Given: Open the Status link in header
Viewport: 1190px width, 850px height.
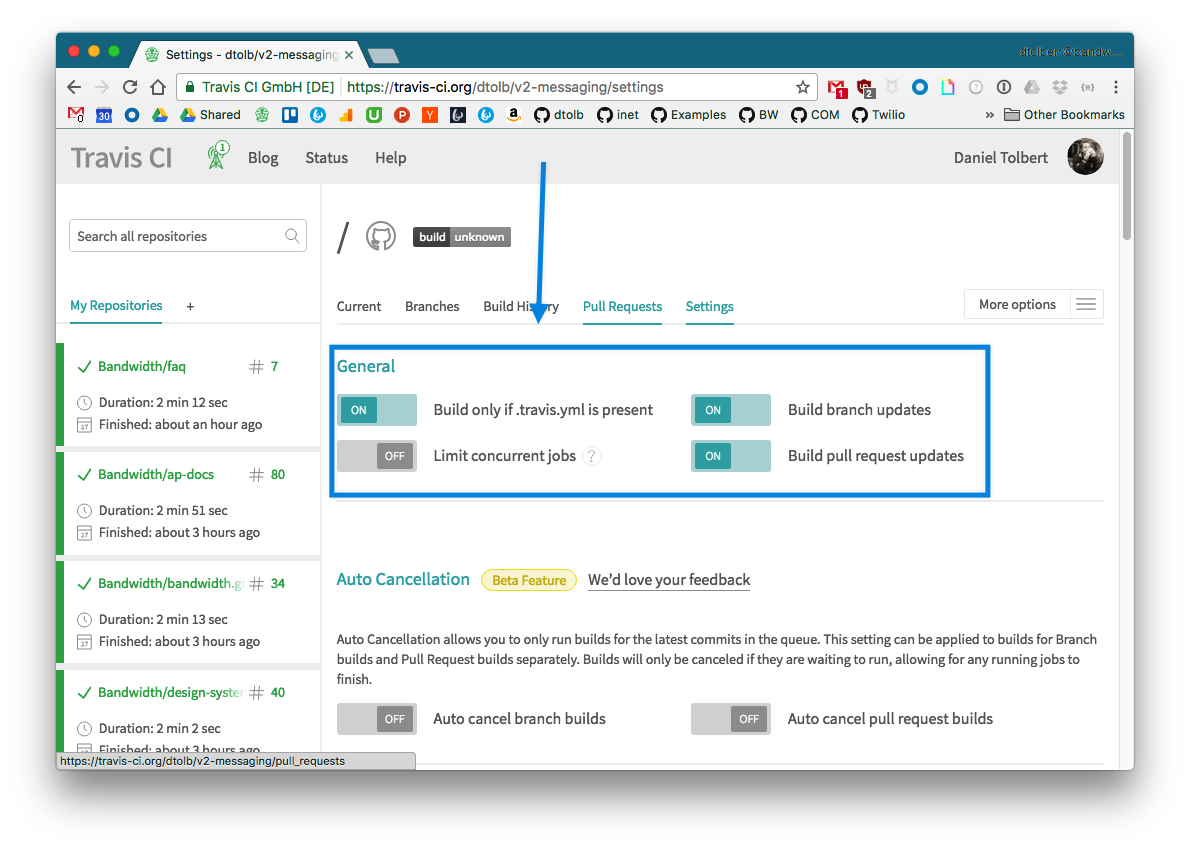Looking at the screenshot, I should tap(326, 158).
